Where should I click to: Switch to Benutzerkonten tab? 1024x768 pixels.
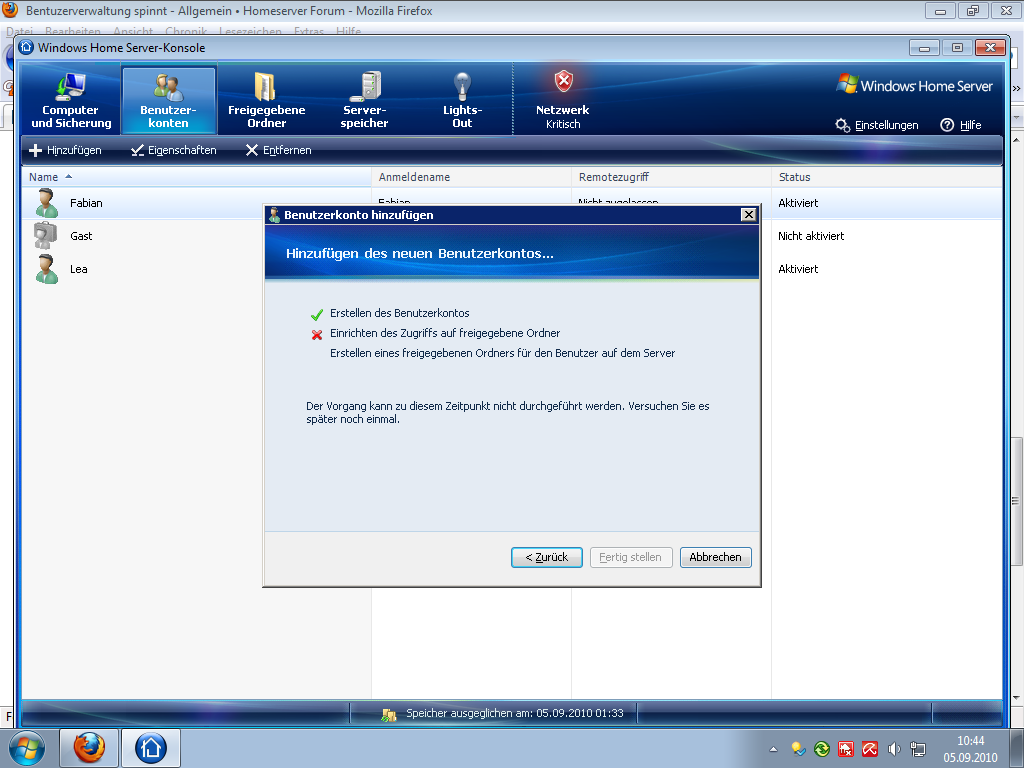(x=168, y=99)
